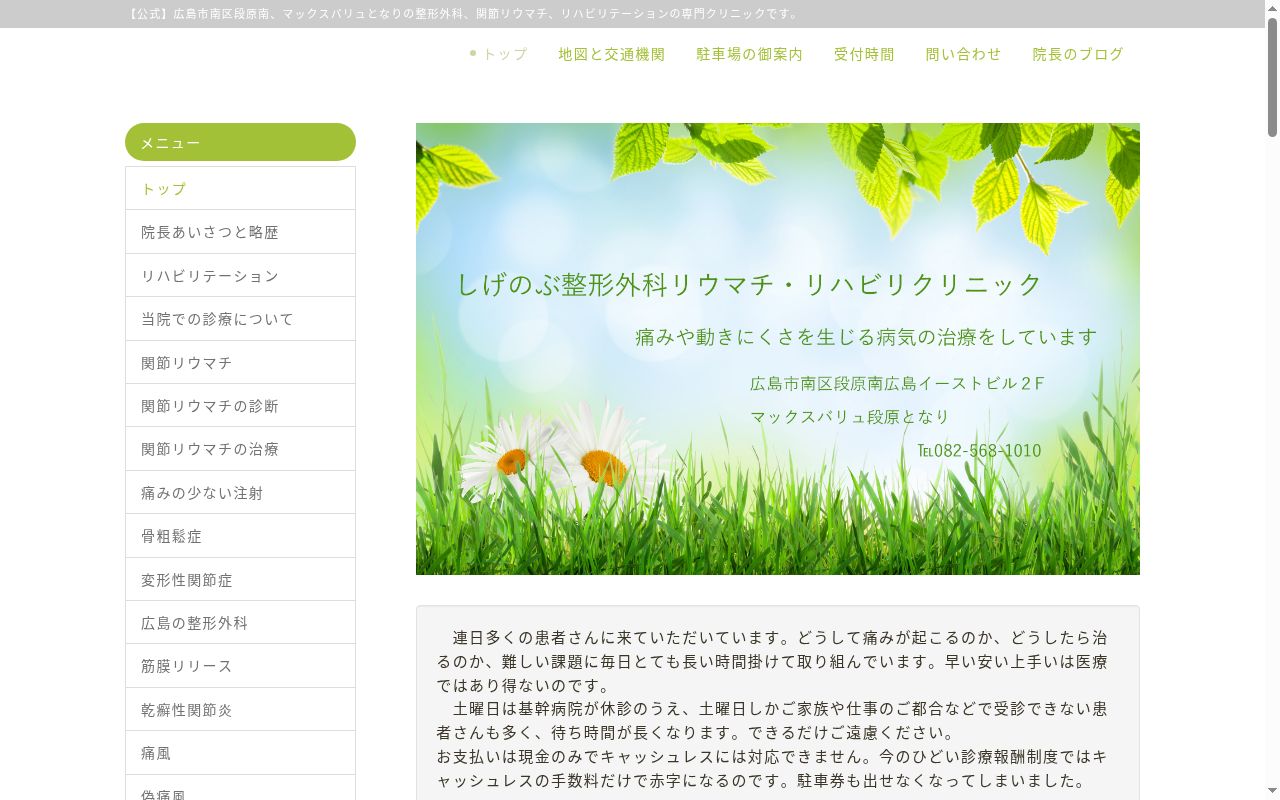Click the clinic name しげのぶ整形外科リウマチ・リハビリクリニック

tap(749, 284)
